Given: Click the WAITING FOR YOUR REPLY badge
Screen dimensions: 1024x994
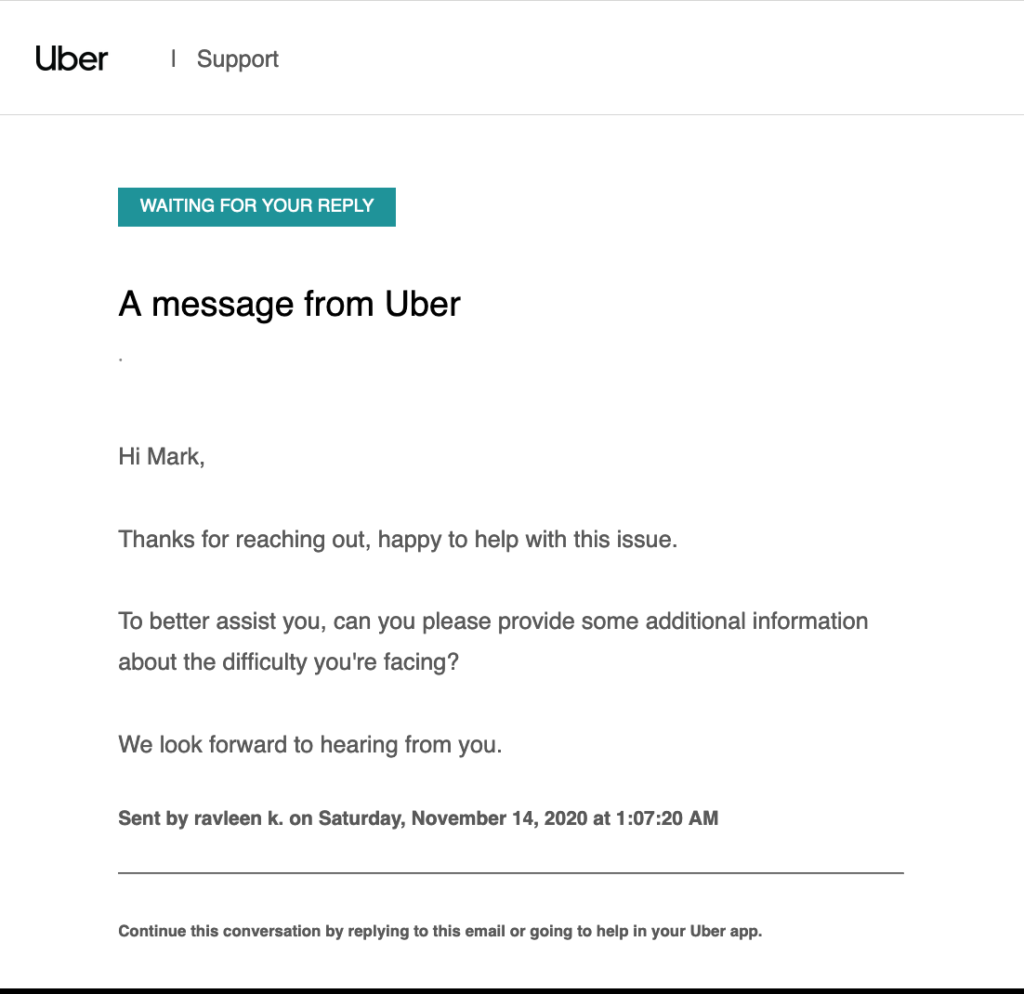Looking at the screenshot, I should (257, 206).
